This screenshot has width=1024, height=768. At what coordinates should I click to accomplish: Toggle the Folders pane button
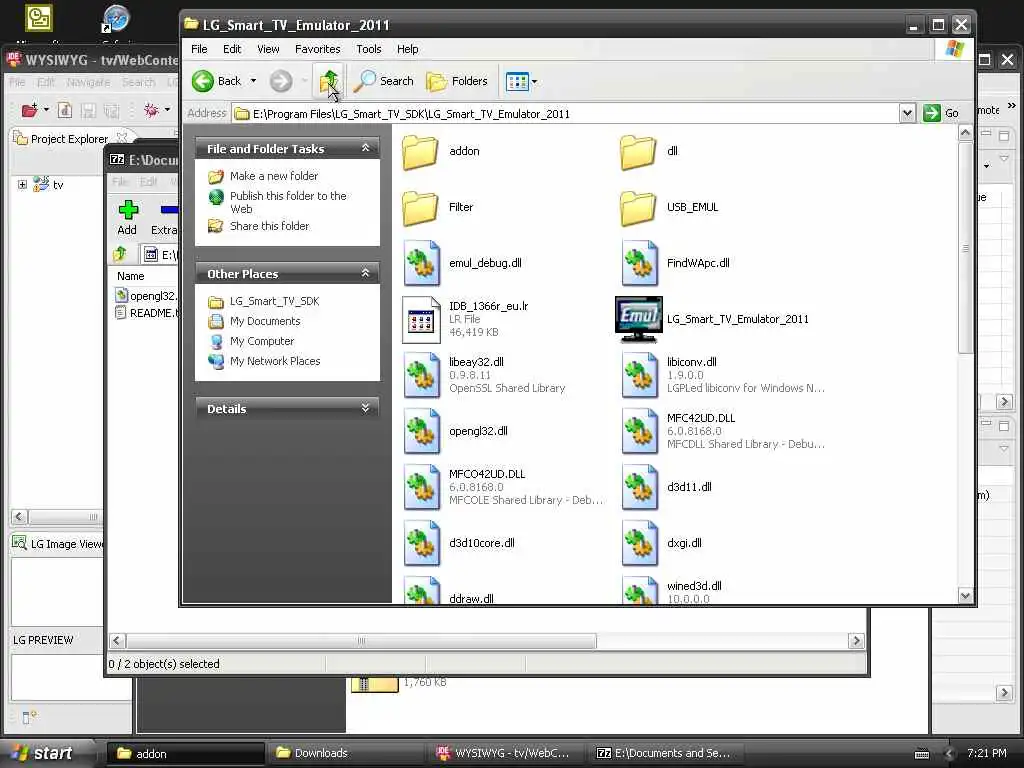pos(457,81)
